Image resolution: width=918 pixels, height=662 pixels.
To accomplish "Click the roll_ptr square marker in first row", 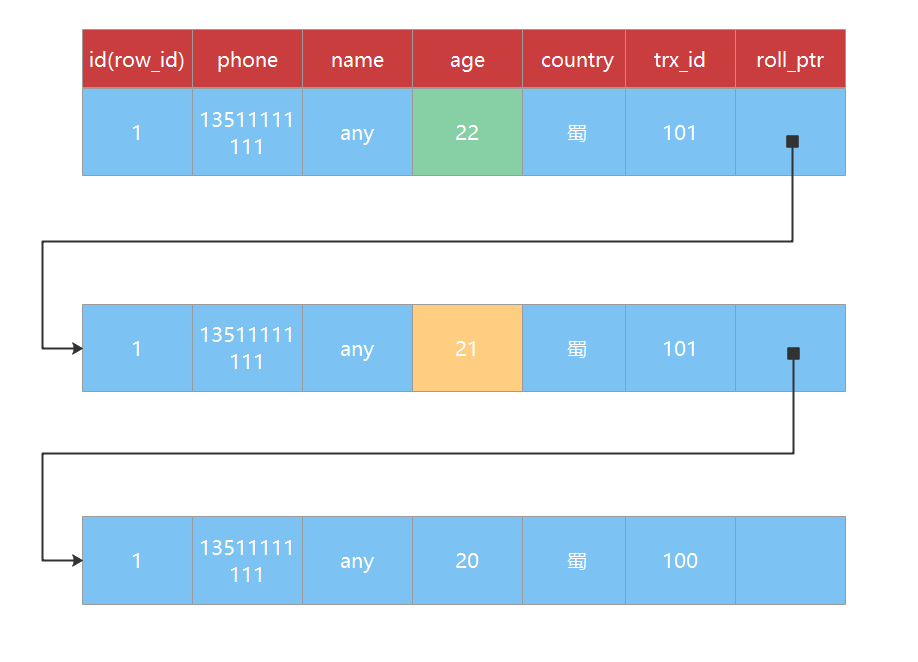I will click(792, 141).
